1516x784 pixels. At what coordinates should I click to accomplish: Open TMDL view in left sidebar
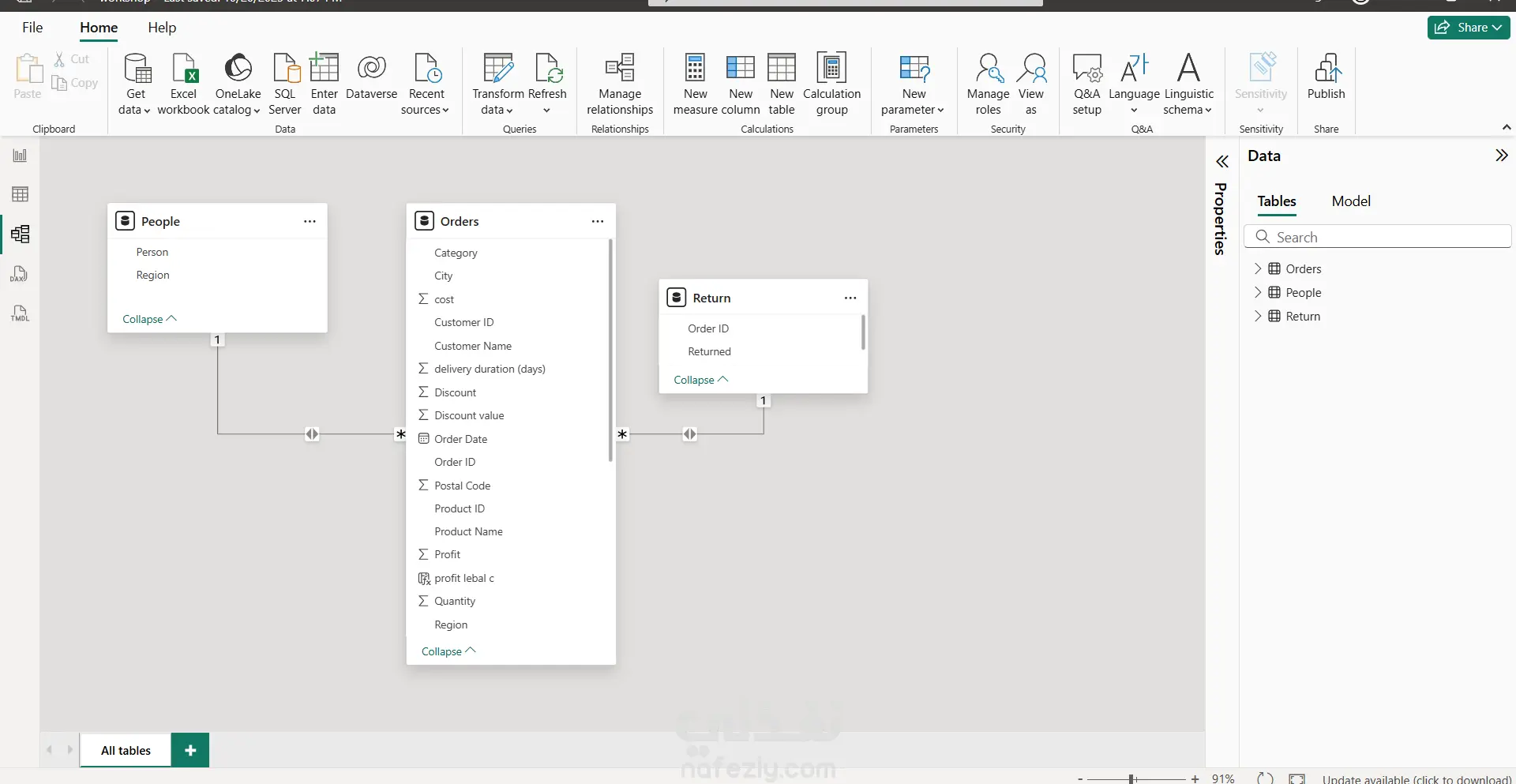click(20, 313)
